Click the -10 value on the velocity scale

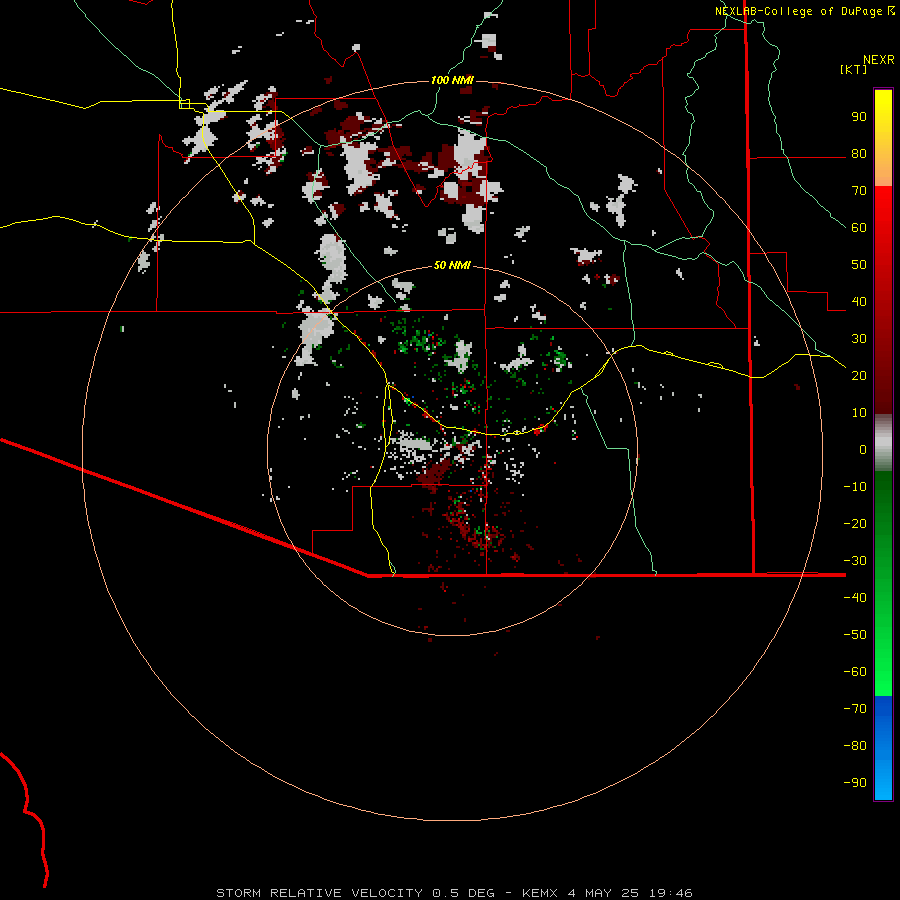pos(855,487)
